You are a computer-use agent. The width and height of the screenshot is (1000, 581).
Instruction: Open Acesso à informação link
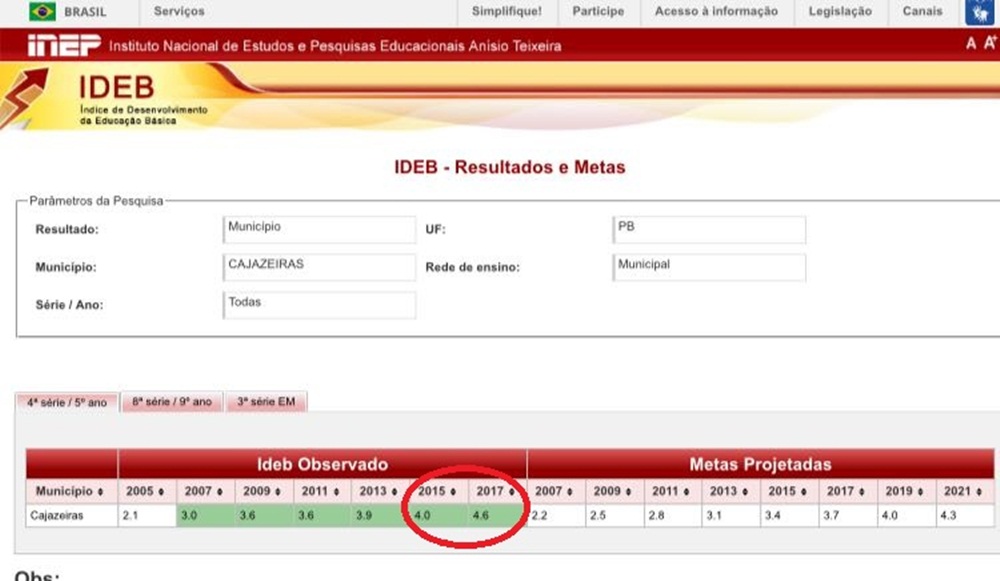715,12
